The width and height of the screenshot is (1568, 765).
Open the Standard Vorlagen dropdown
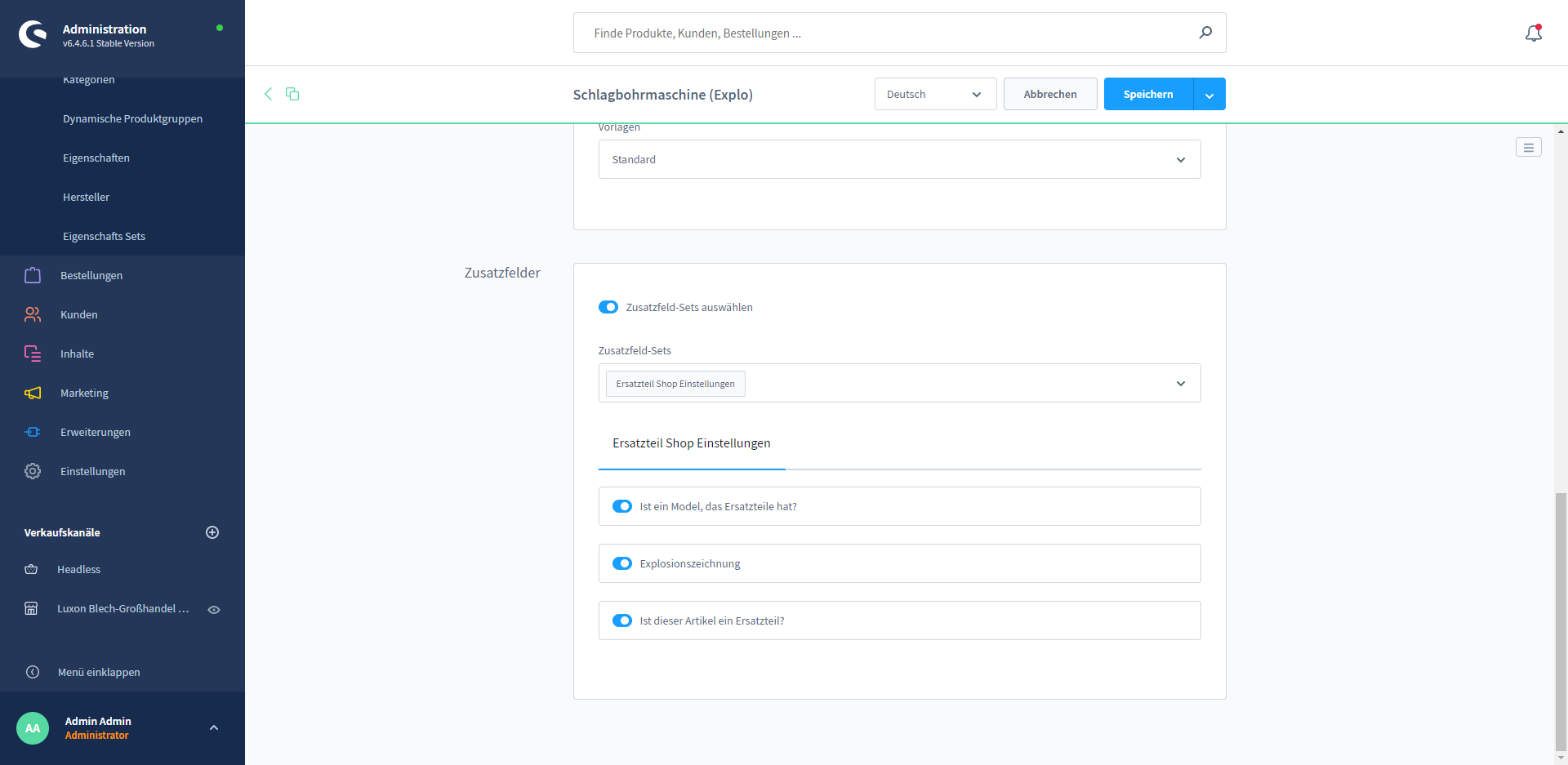click(899, 159)
